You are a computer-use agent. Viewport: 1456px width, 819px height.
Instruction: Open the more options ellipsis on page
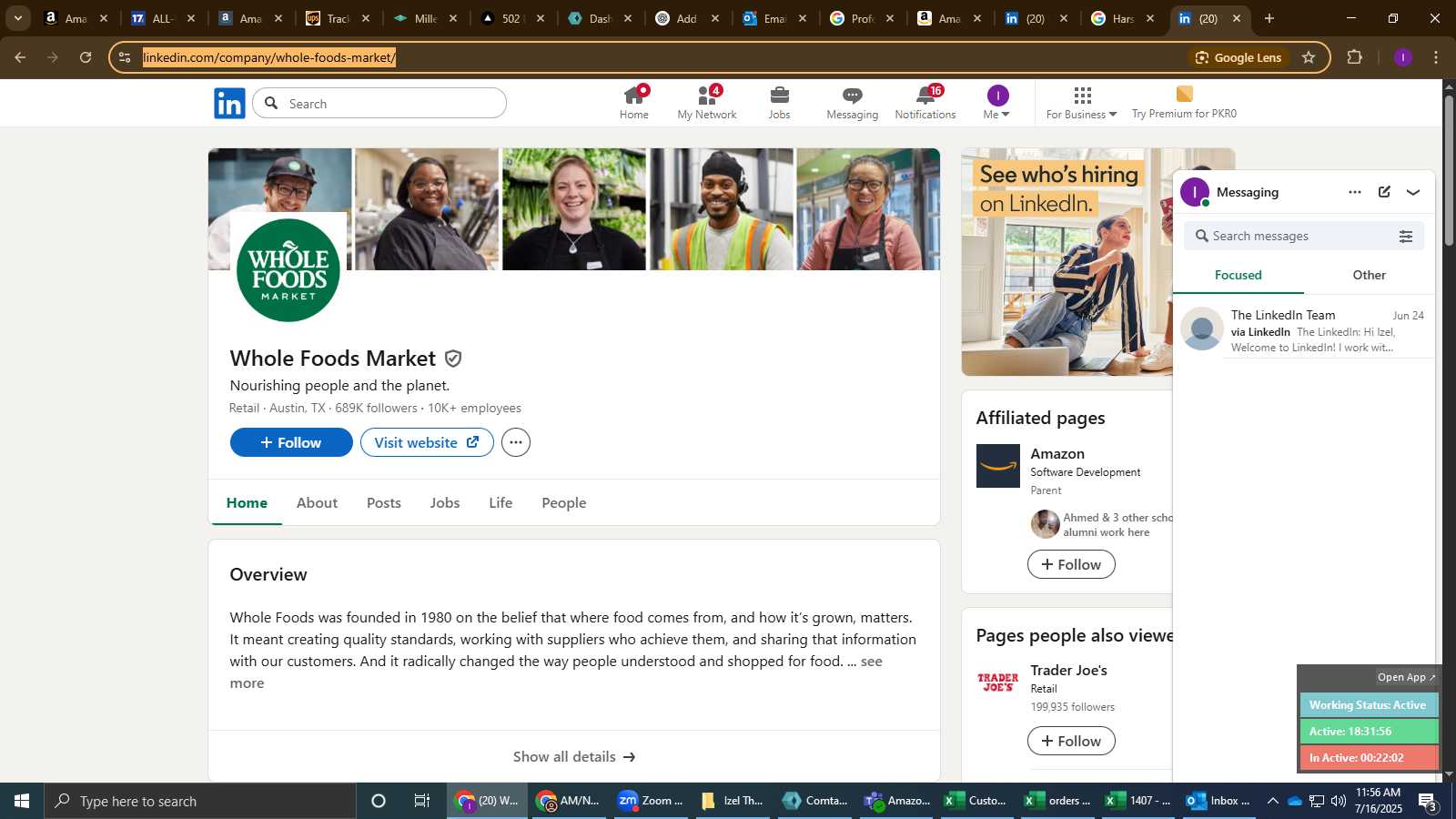[516, 442]
